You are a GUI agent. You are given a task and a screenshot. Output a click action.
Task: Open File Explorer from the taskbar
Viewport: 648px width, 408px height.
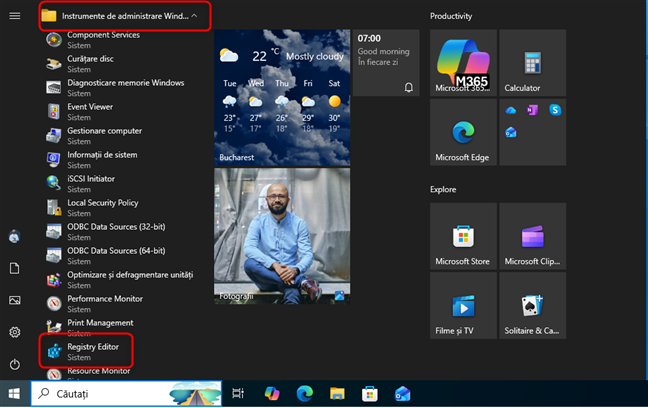click(337, 394)
